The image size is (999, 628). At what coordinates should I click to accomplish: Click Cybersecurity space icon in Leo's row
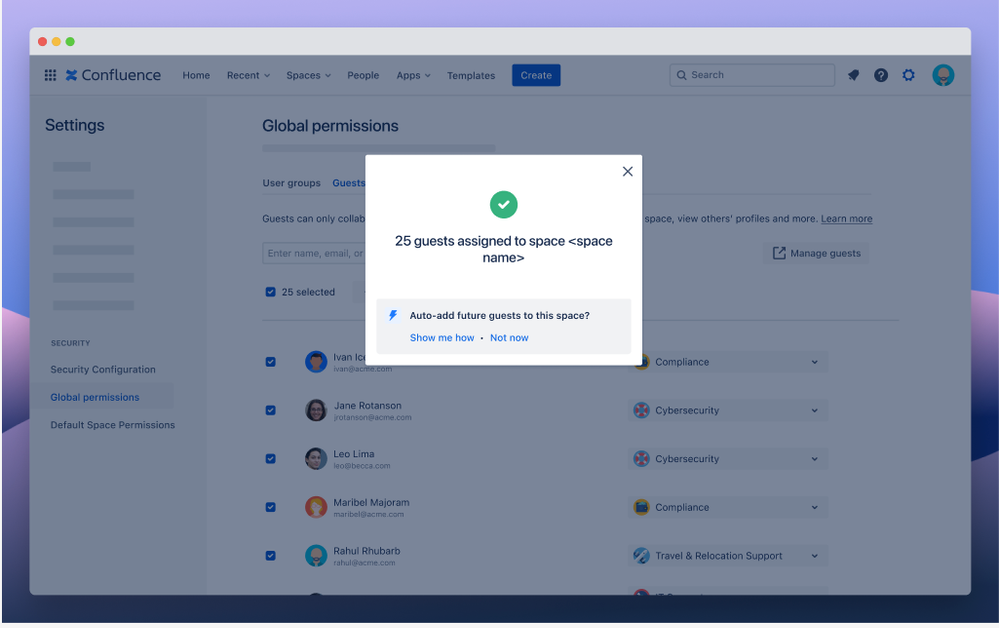642,459
